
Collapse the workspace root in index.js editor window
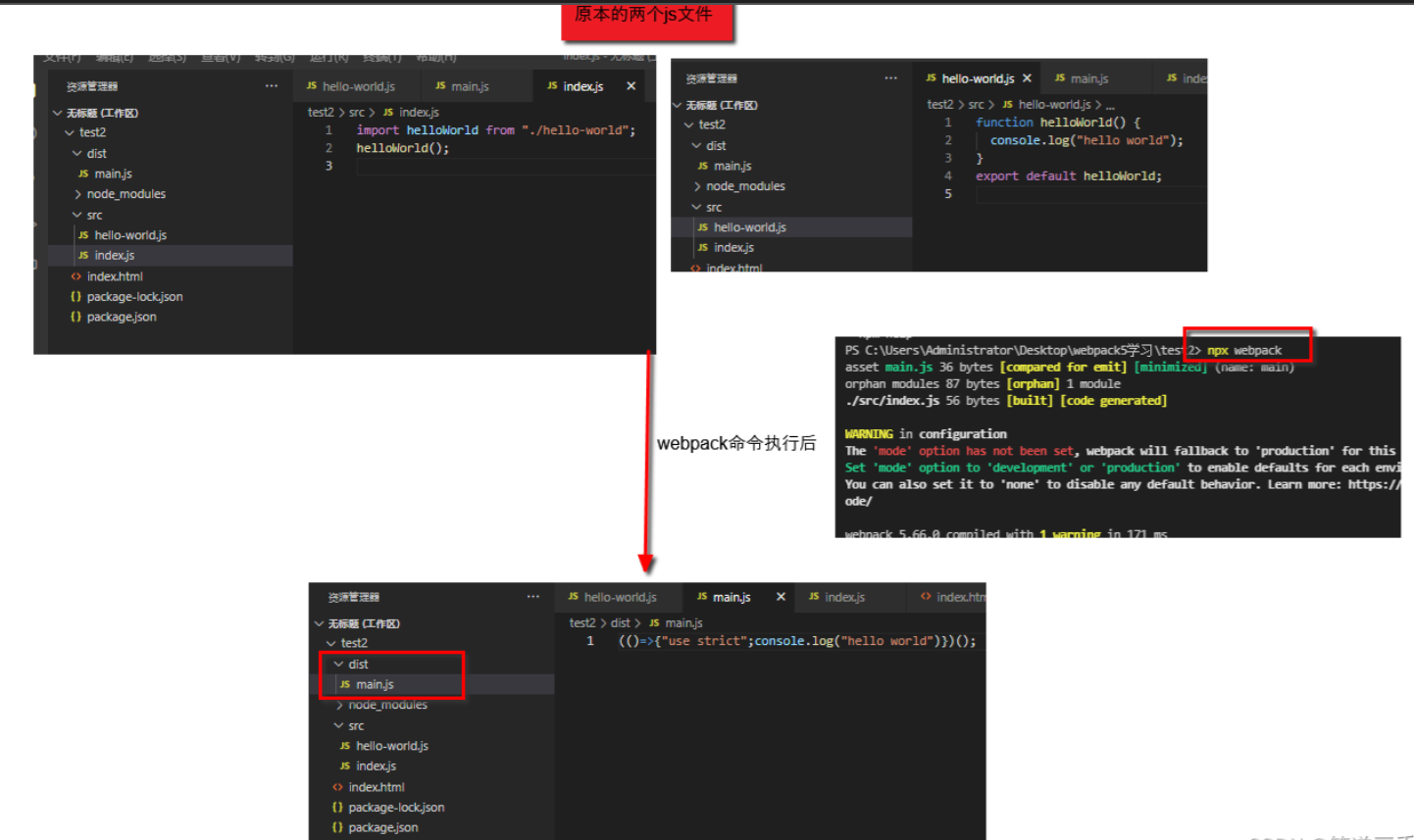[x=58, y=113]
